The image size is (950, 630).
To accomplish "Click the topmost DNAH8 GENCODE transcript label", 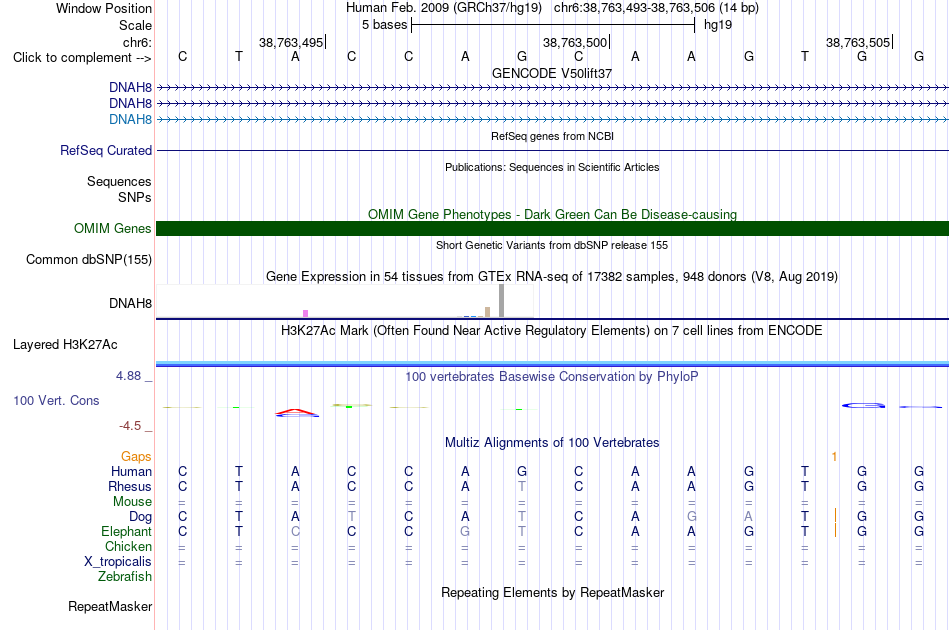I will pyautogui.click(x=130, y=87).
